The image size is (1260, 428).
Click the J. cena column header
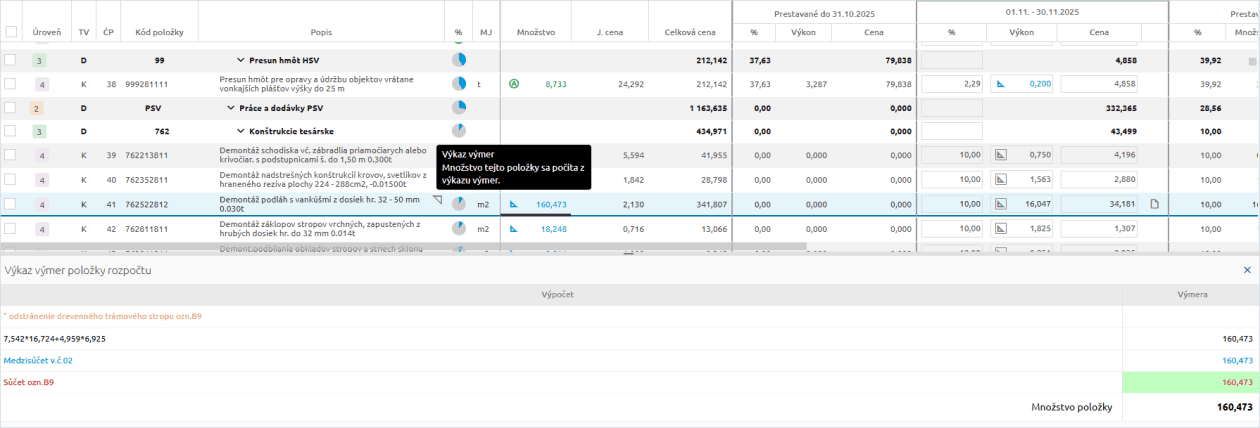pyautogui.click(x=610, y=33)
